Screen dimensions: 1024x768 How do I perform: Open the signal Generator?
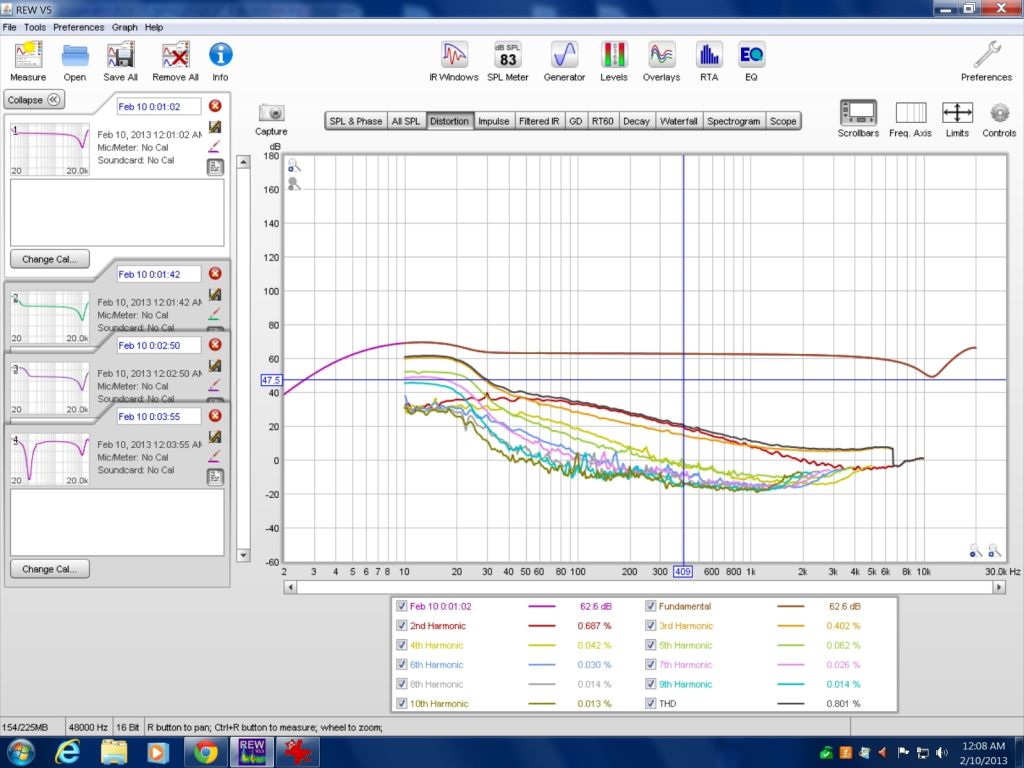[x=564, y=55]
